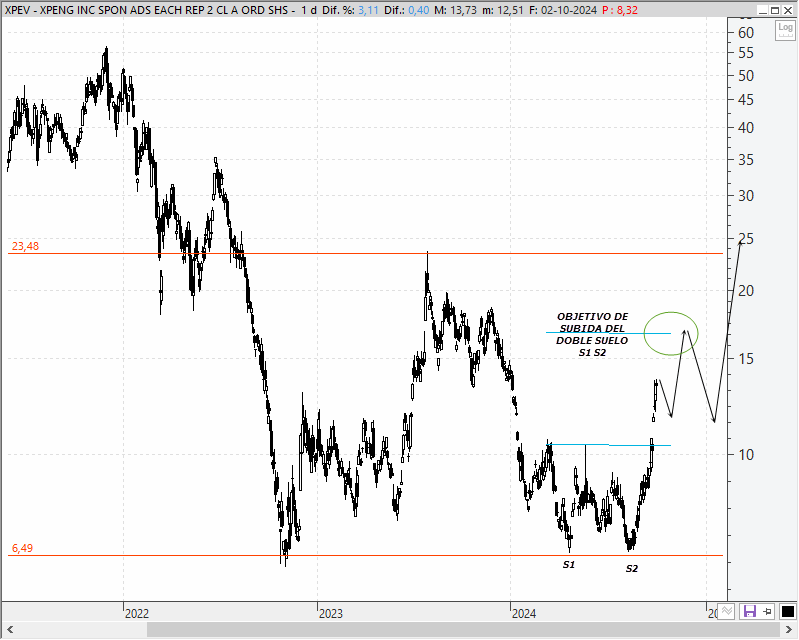Click the purple save floppy-disk icon
The height and width of the screenshot is (640, 799).
coord(750,611)
